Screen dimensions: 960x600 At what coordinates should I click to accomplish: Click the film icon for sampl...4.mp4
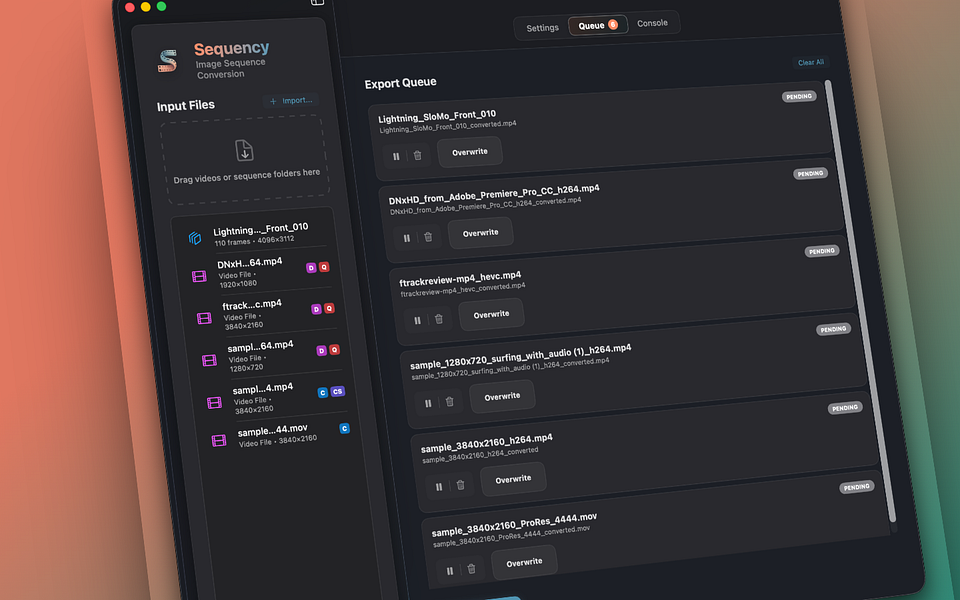coord(214,402)
